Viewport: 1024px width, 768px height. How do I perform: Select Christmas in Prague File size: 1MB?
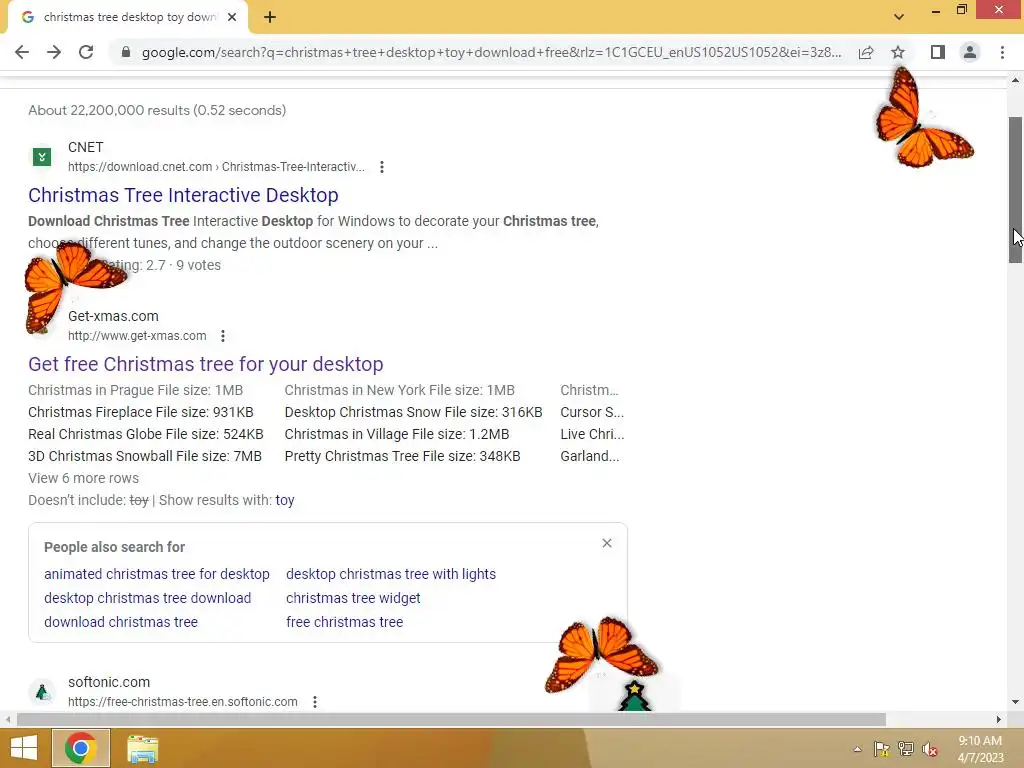point(136,391)
